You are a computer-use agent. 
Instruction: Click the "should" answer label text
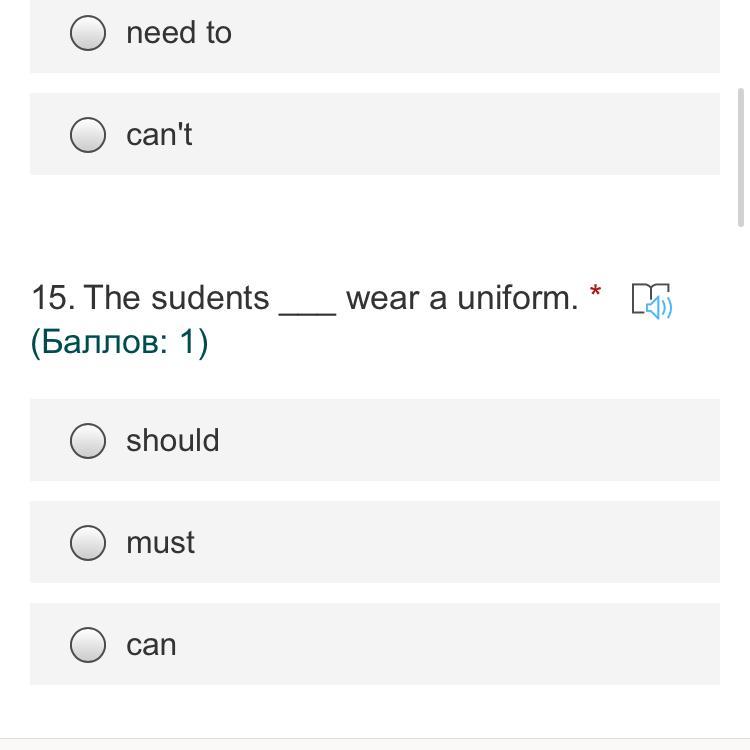tap(172, 440)
